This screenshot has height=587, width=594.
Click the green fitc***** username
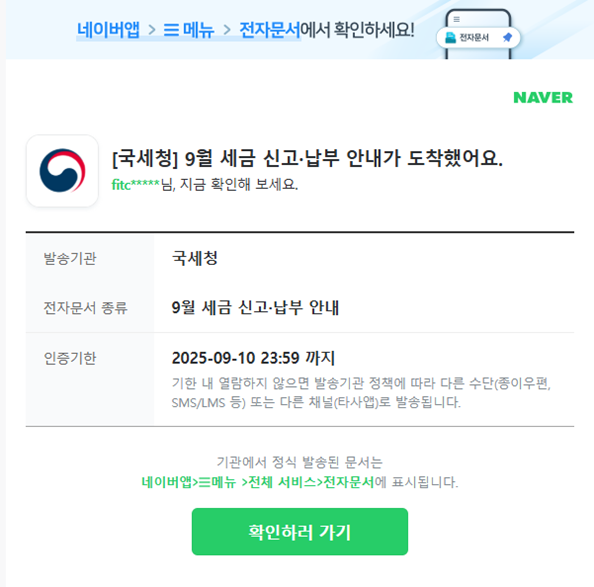coord(136,184)
